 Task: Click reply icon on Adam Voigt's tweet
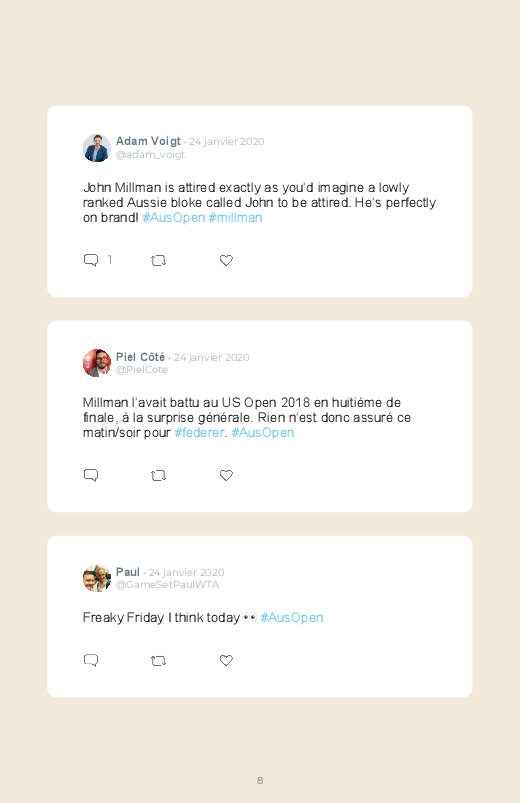tap(91, 260)
